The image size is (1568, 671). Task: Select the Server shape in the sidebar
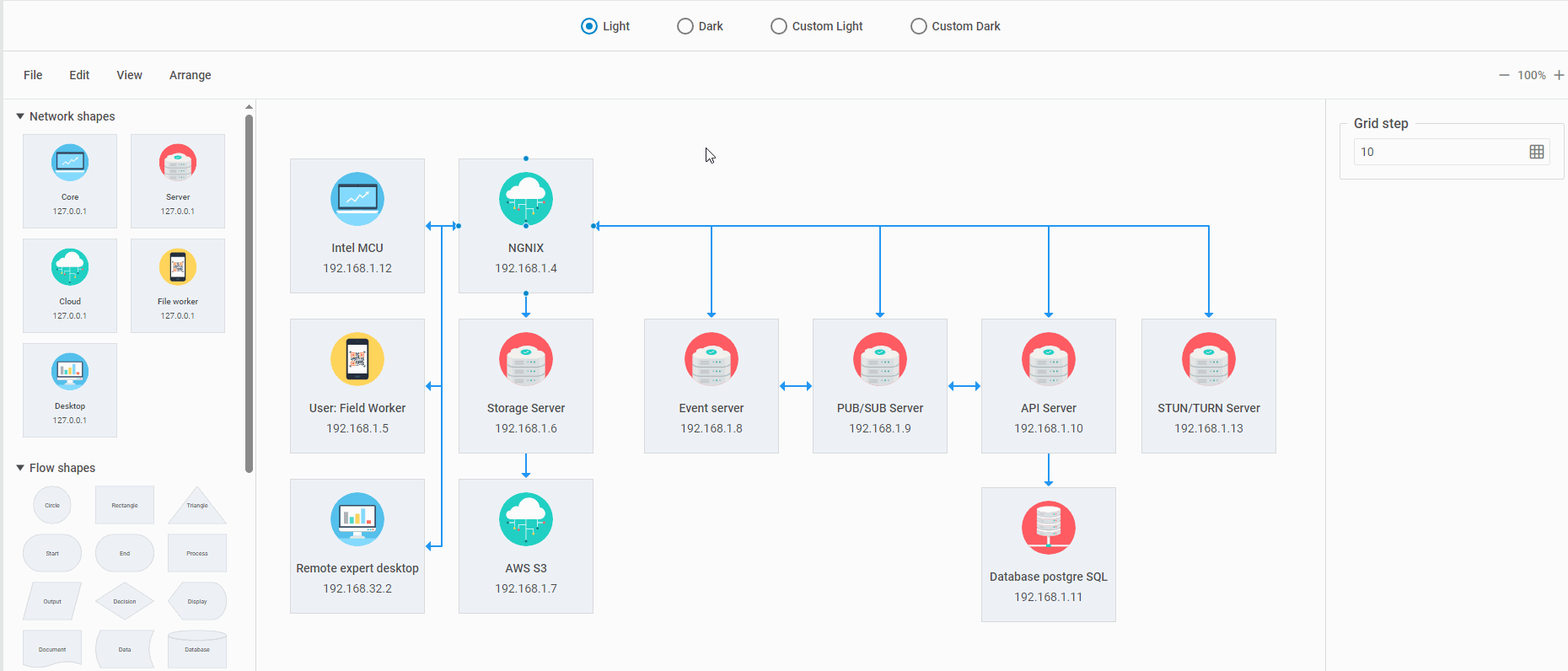[x=178, y=180]
